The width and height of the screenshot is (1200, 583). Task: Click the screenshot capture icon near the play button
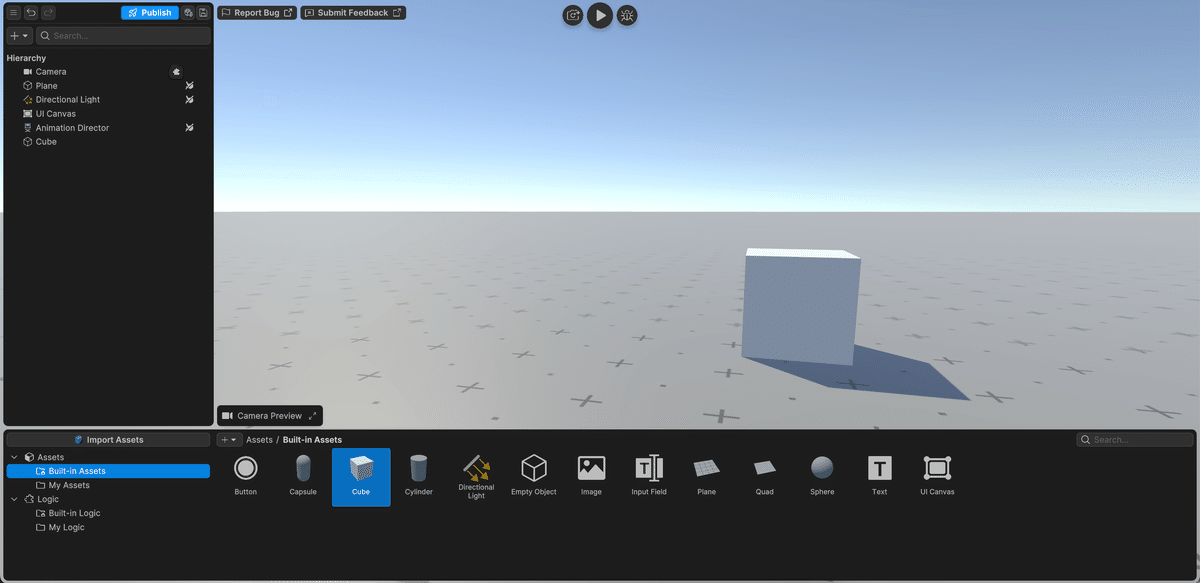pos(572,15)
